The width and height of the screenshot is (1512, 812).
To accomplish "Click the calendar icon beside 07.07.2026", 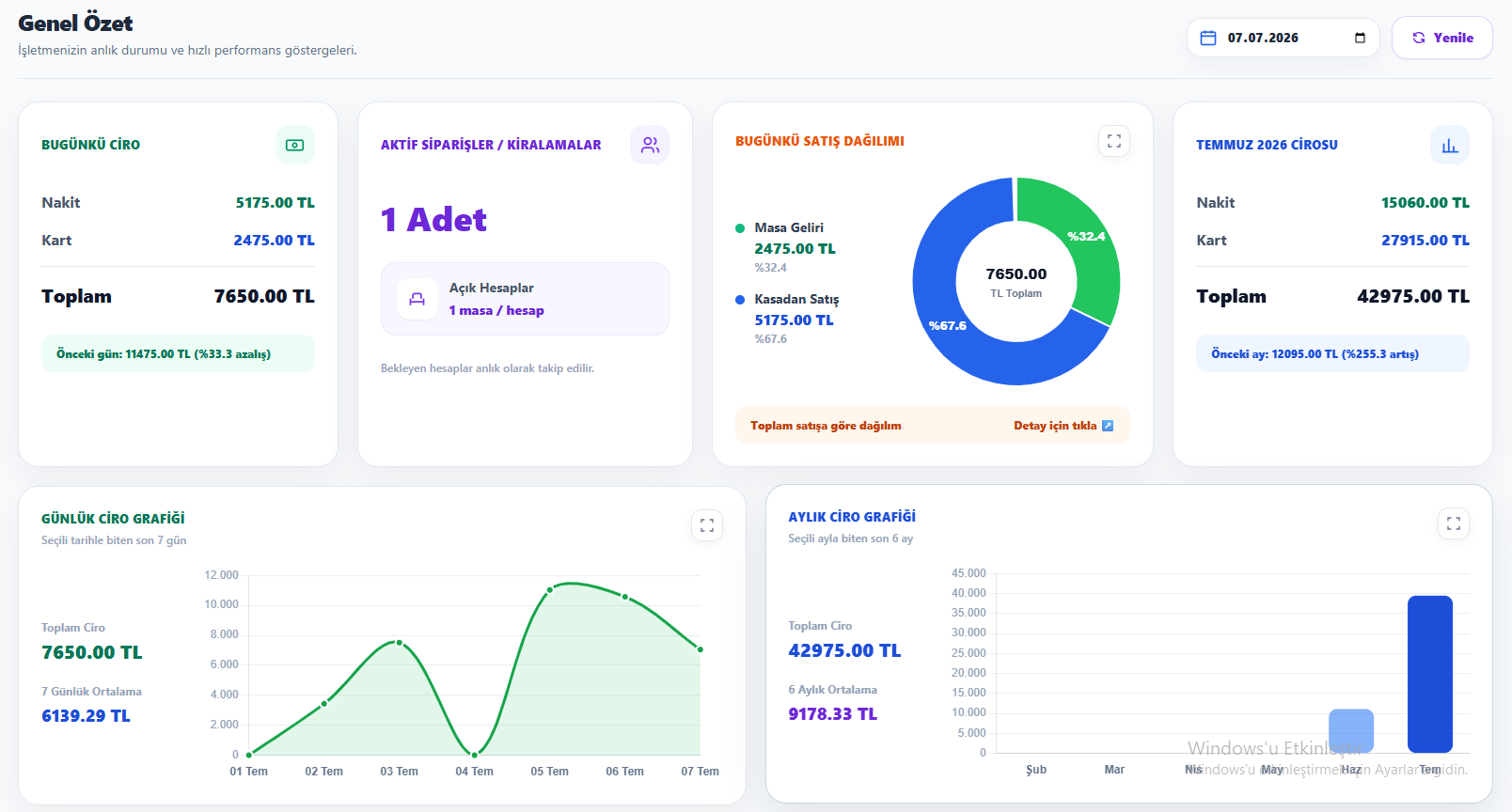I will coord(1208,38).
